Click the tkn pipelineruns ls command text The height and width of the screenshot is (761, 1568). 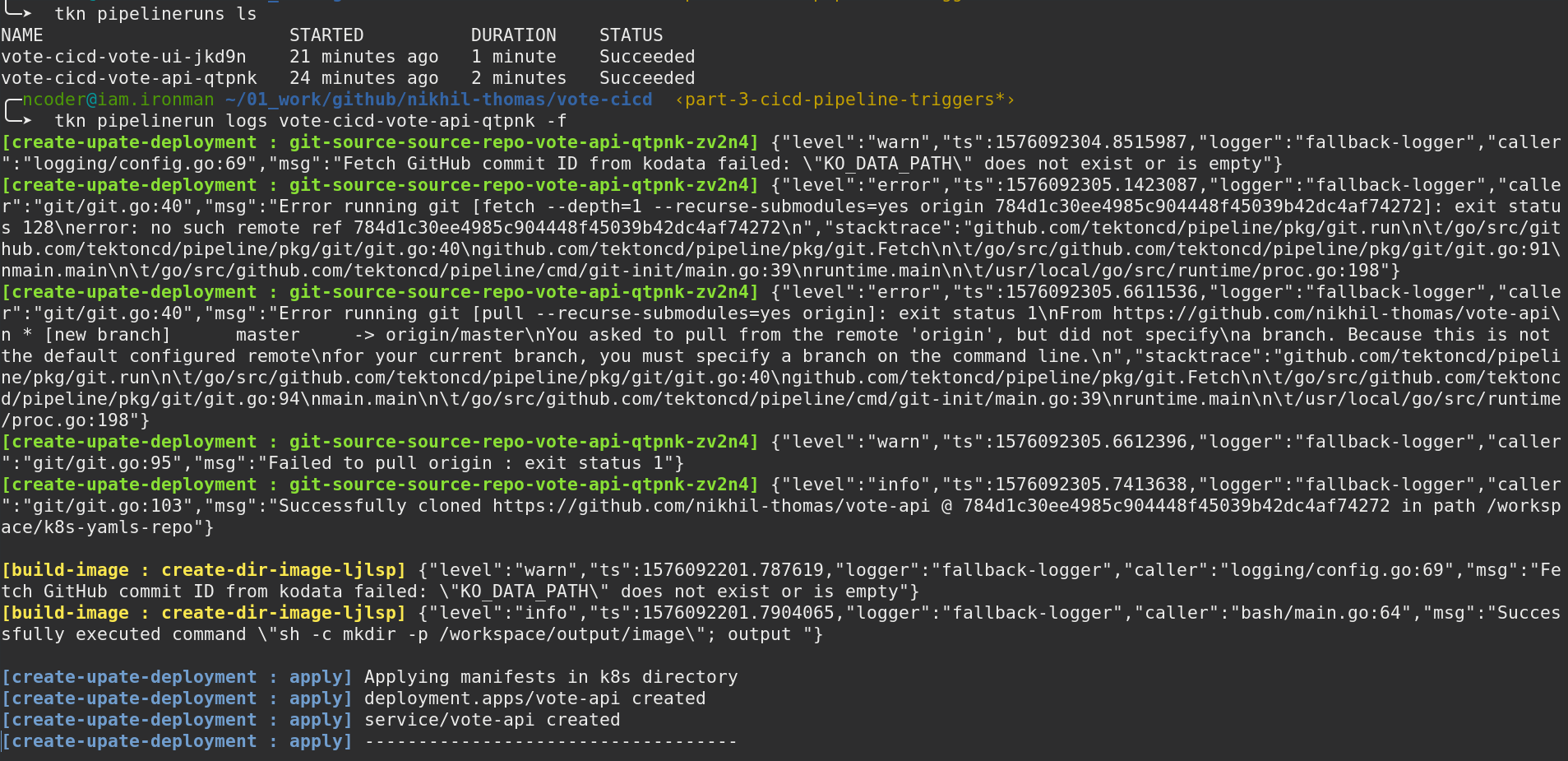pyautogui.click(x=155, y=14)
